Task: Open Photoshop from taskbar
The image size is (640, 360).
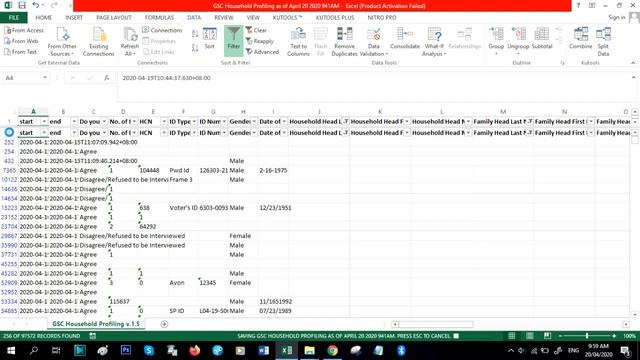Action: pyautogui.click(x=126, y=351)
